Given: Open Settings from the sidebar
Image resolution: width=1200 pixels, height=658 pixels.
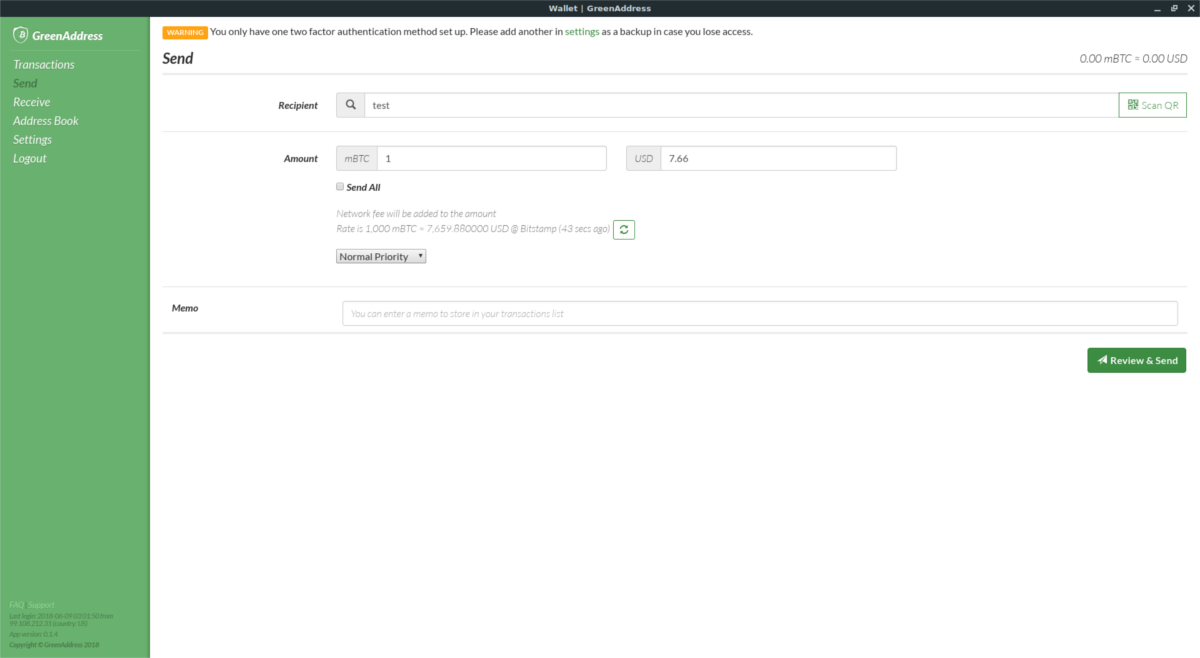Looking at the screenshot, I should coord(33,140).
